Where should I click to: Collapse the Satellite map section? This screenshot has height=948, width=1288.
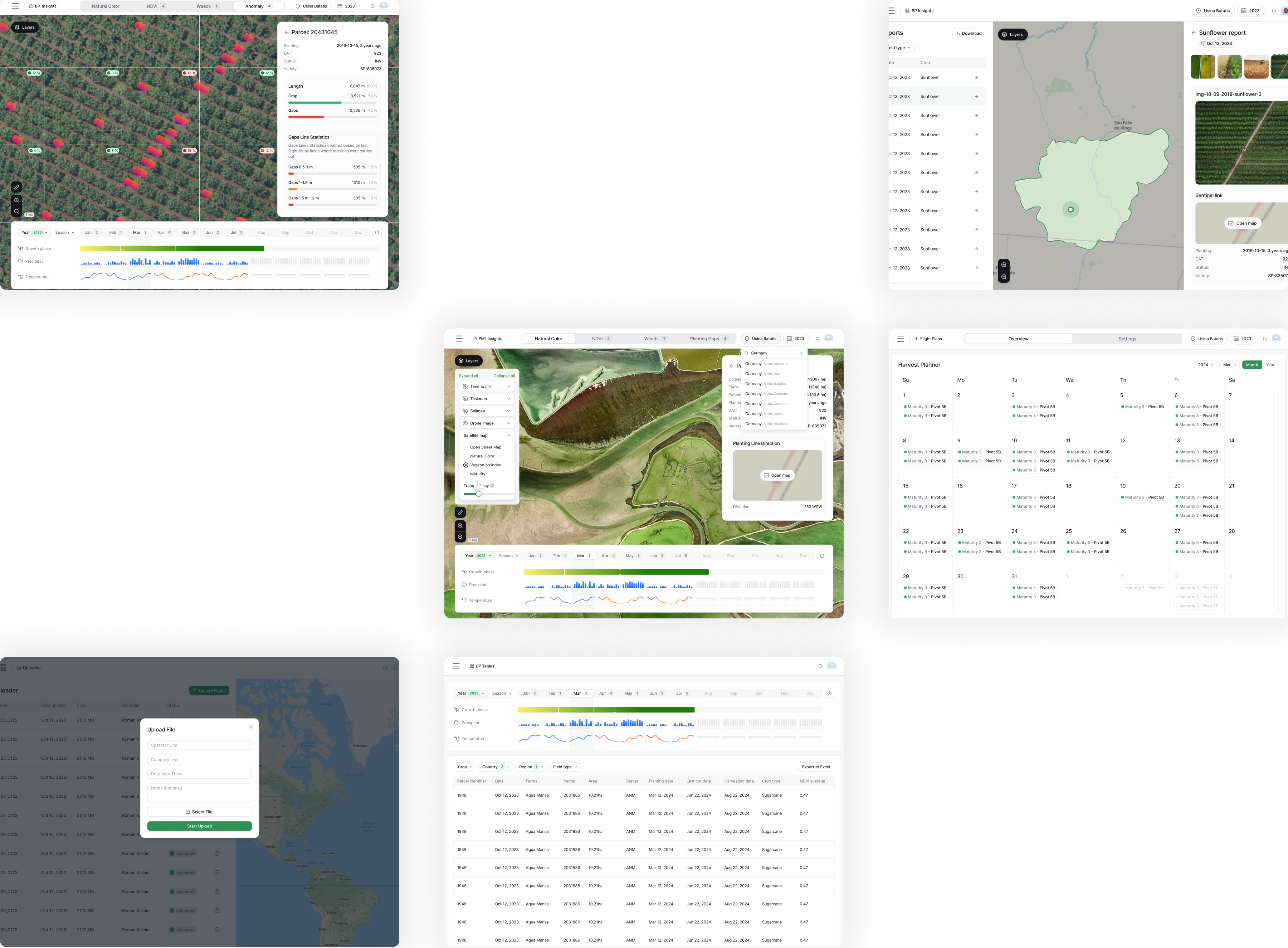(x=508, y=435)
